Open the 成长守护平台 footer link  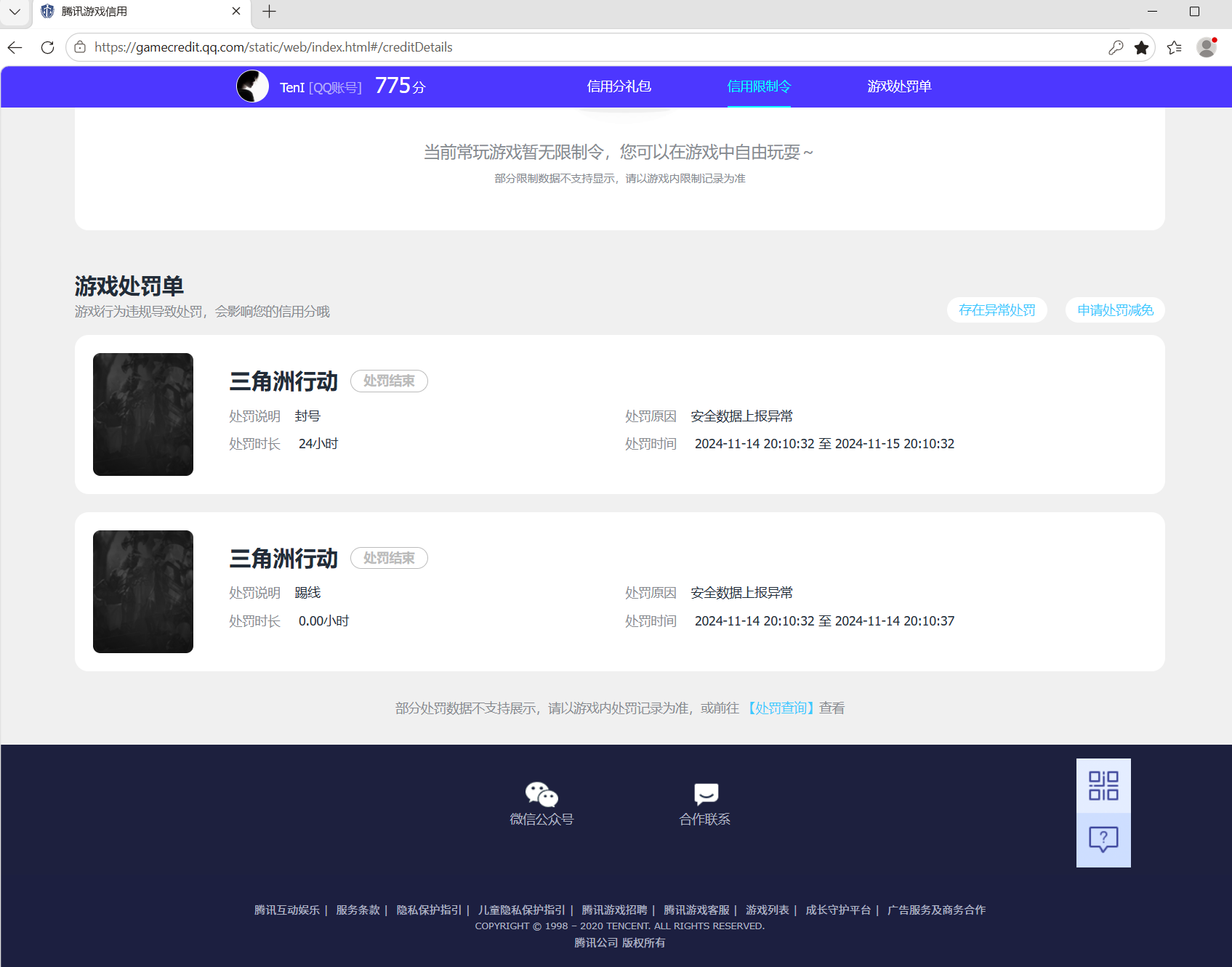838,910
